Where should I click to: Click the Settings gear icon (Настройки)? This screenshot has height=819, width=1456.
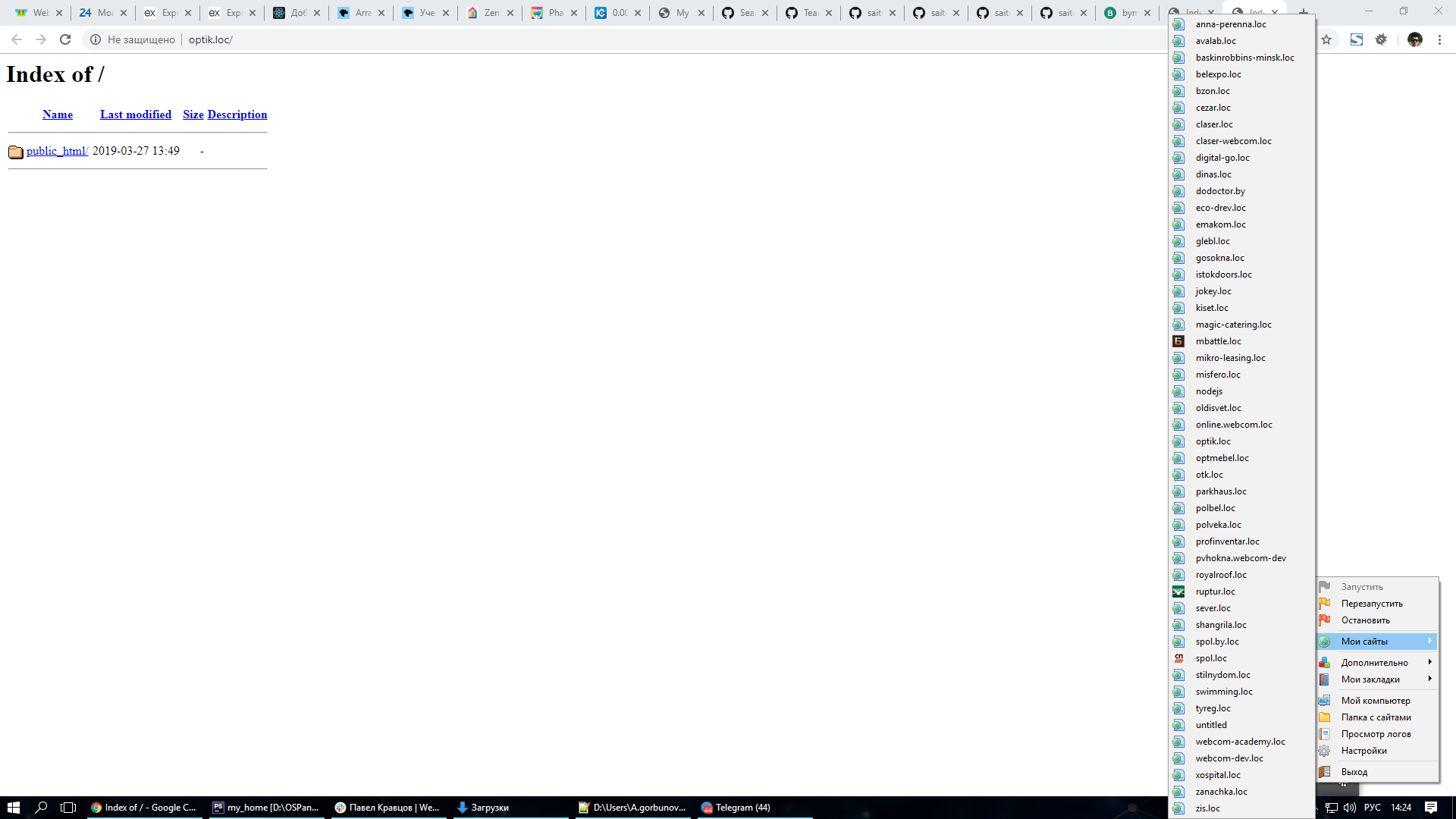coord(1325,751)
